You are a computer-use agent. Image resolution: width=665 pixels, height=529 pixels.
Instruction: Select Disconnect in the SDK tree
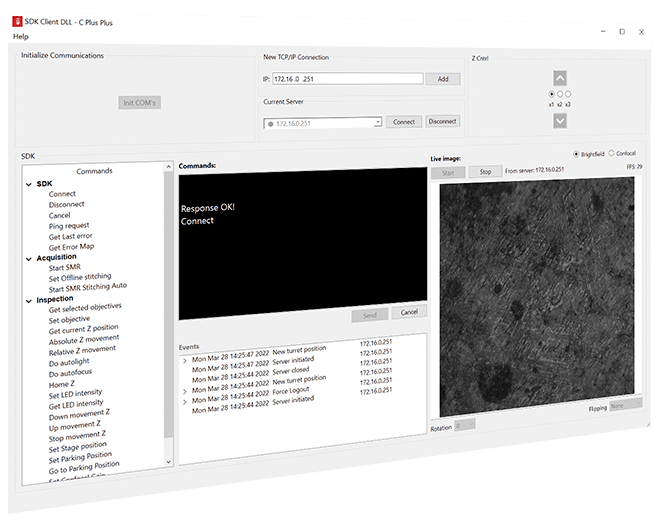67,204
